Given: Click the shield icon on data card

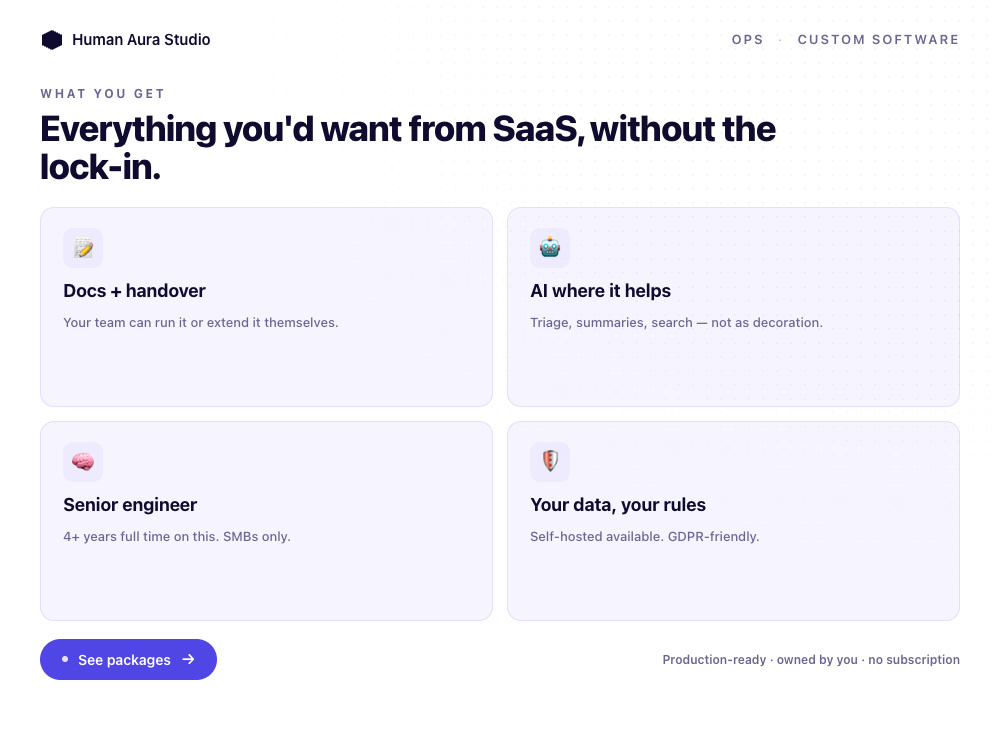Looking at the screenshot, I should point(550,461).
